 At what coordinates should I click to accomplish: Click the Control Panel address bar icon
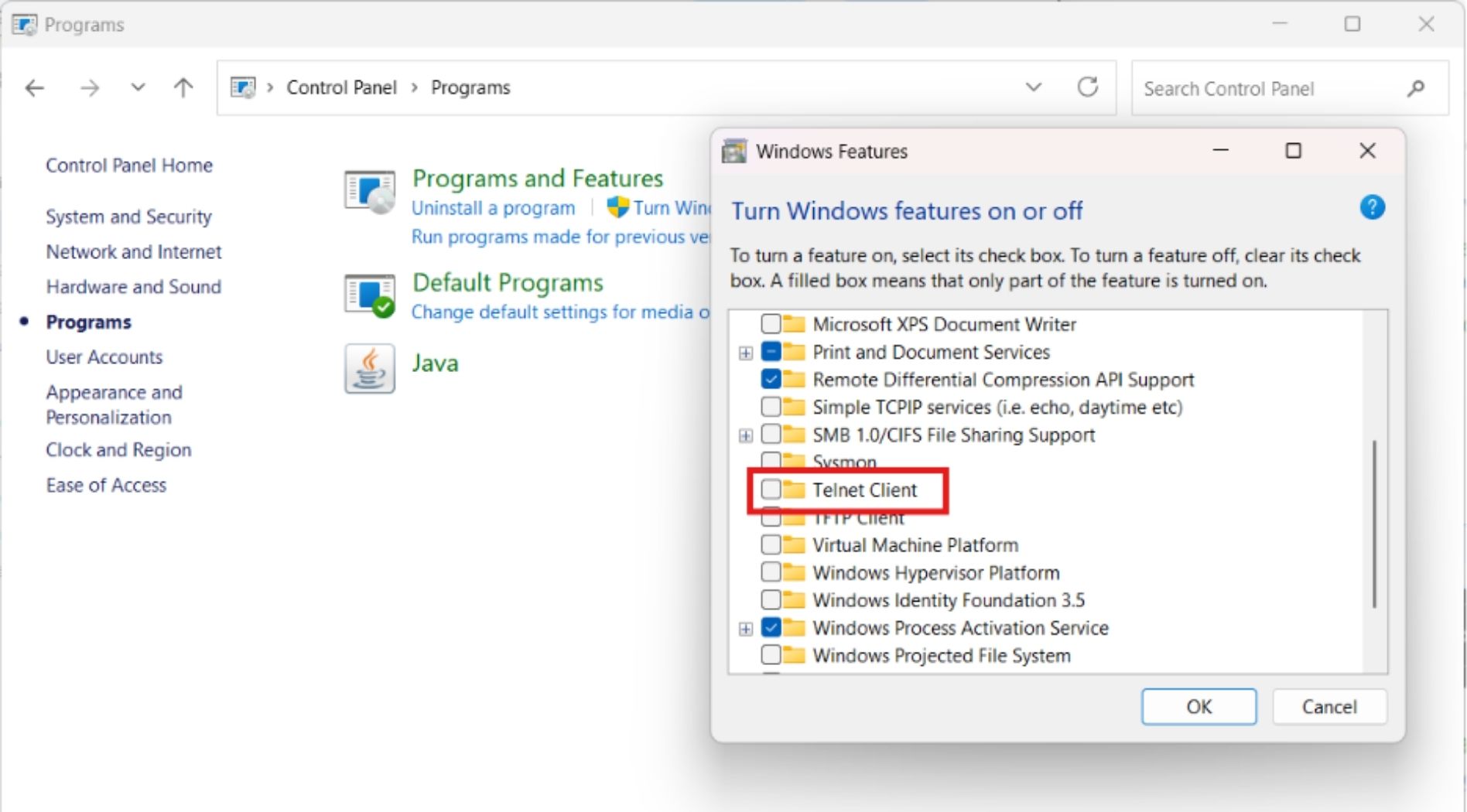(243, 87)
